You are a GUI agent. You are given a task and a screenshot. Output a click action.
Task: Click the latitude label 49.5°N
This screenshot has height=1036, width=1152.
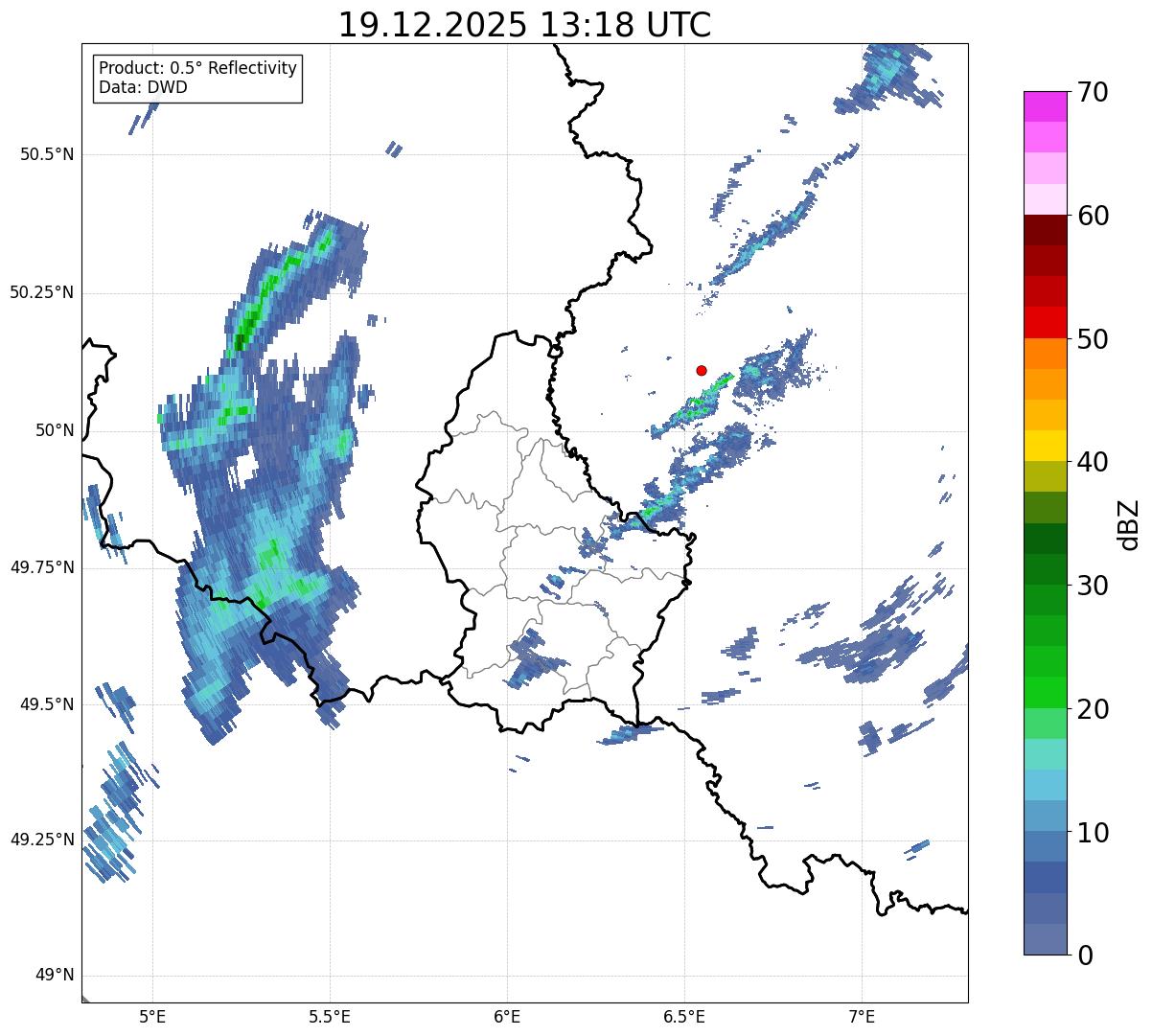[x=47, y=704]
